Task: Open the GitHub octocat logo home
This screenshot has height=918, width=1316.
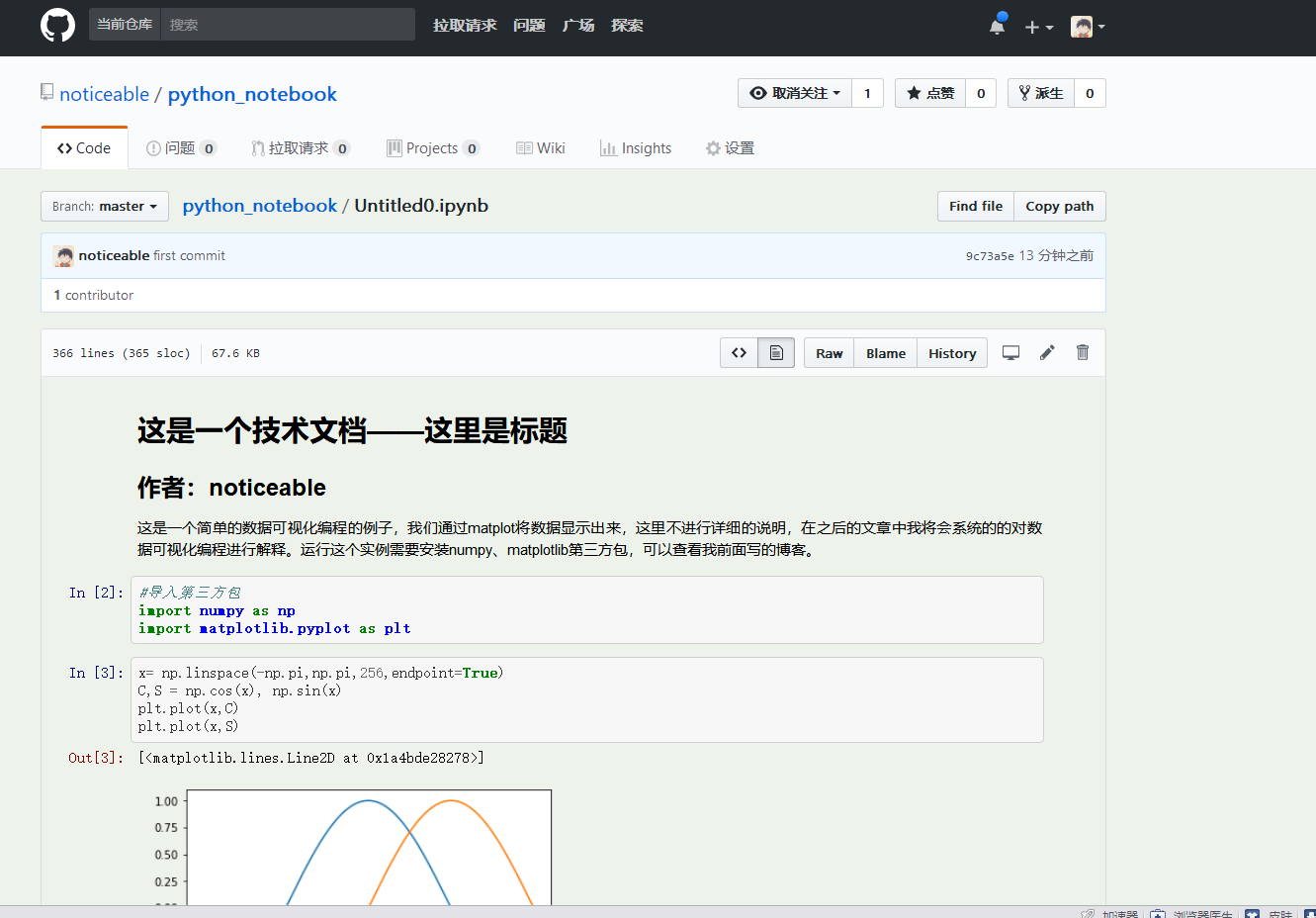Action: [57, 26]
